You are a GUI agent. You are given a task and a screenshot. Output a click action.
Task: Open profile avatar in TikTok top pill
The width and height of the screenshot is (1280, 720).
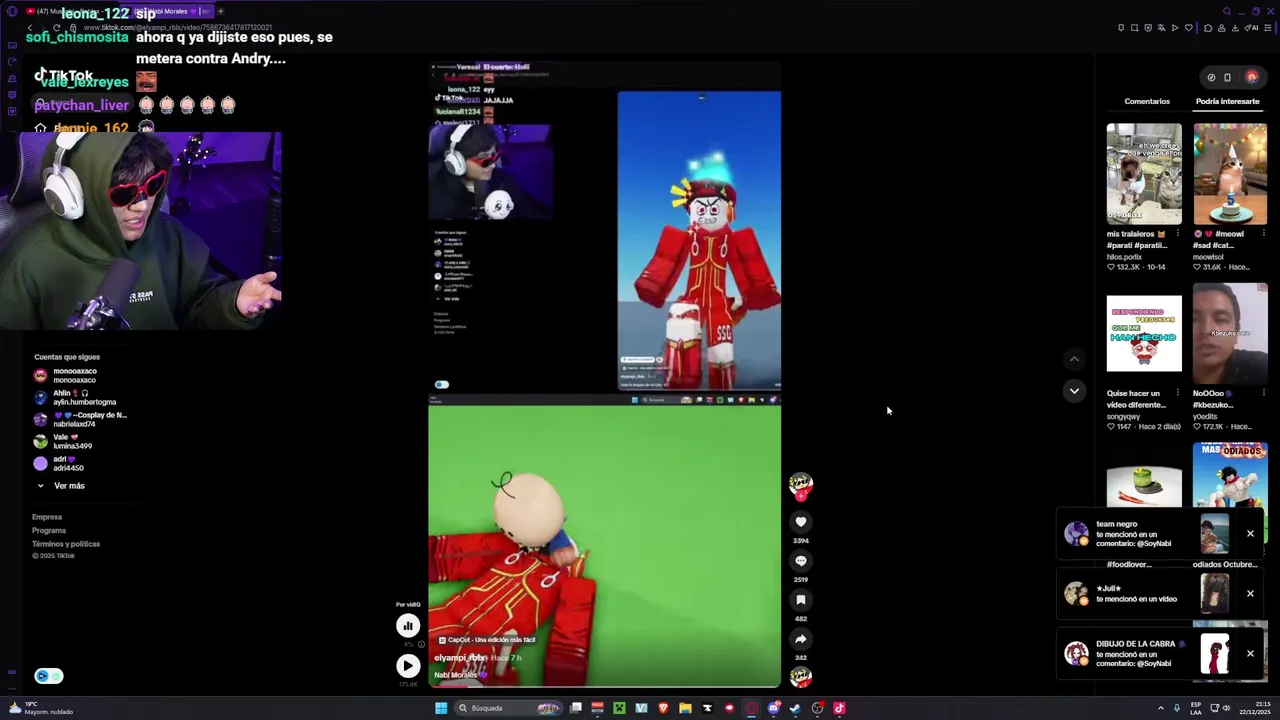[x=1251, y=77]
